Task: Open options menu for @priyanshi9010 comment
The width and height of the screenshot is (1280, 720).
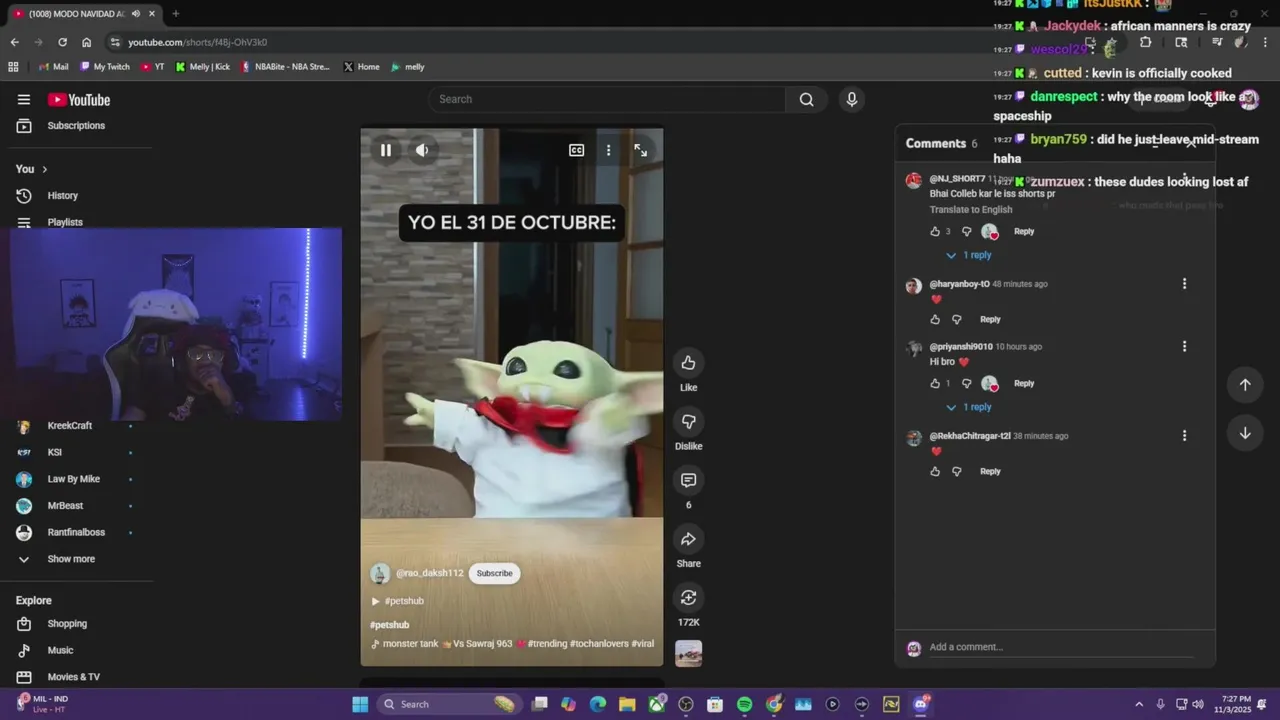Action: (1184, 346)
